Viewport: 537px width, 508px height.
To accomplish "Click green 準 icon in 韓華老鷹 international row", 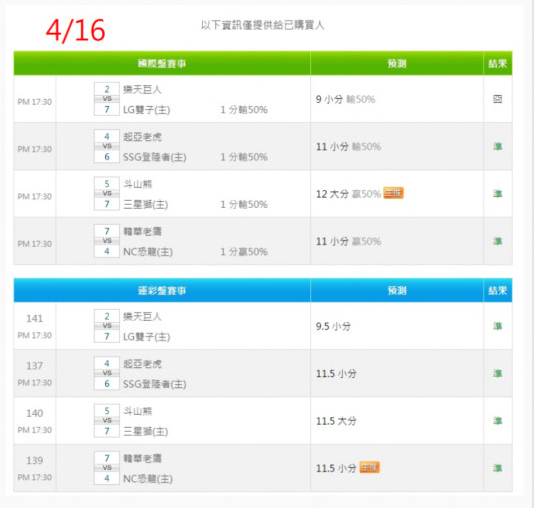I will coord(497,241).
